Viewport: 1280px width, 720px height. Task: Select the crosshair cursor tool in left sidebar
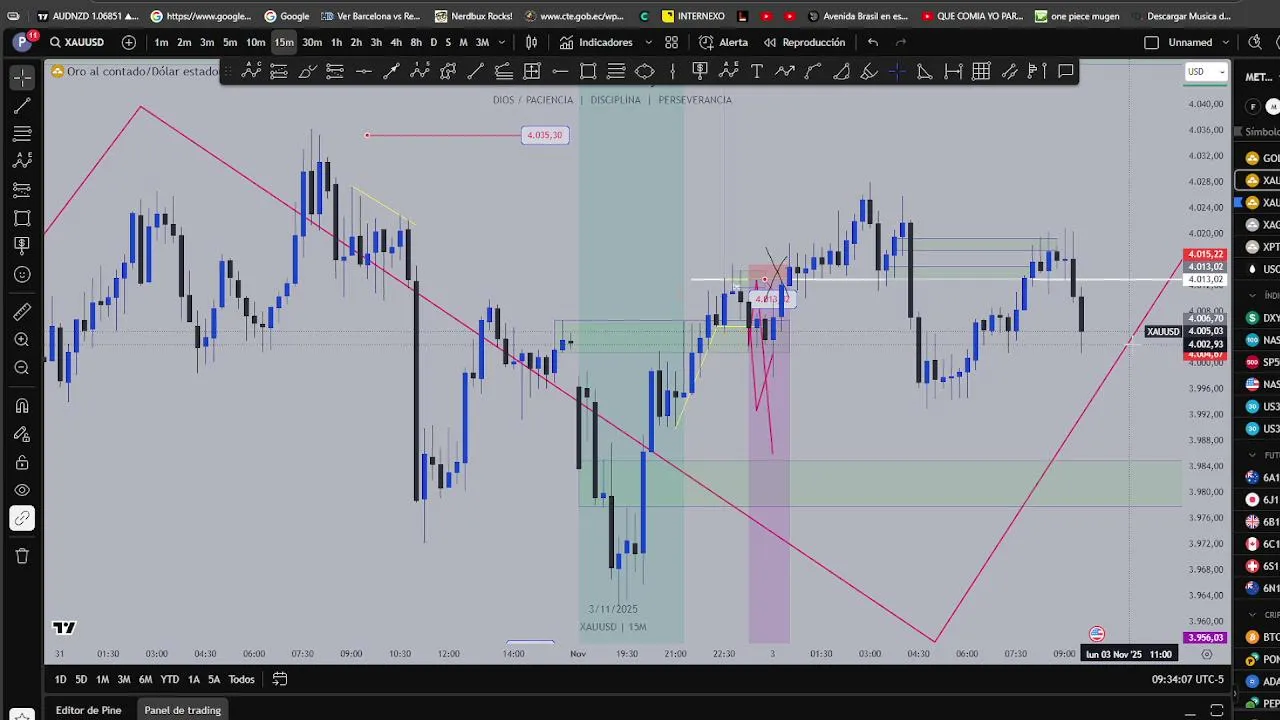pos(22,77)
